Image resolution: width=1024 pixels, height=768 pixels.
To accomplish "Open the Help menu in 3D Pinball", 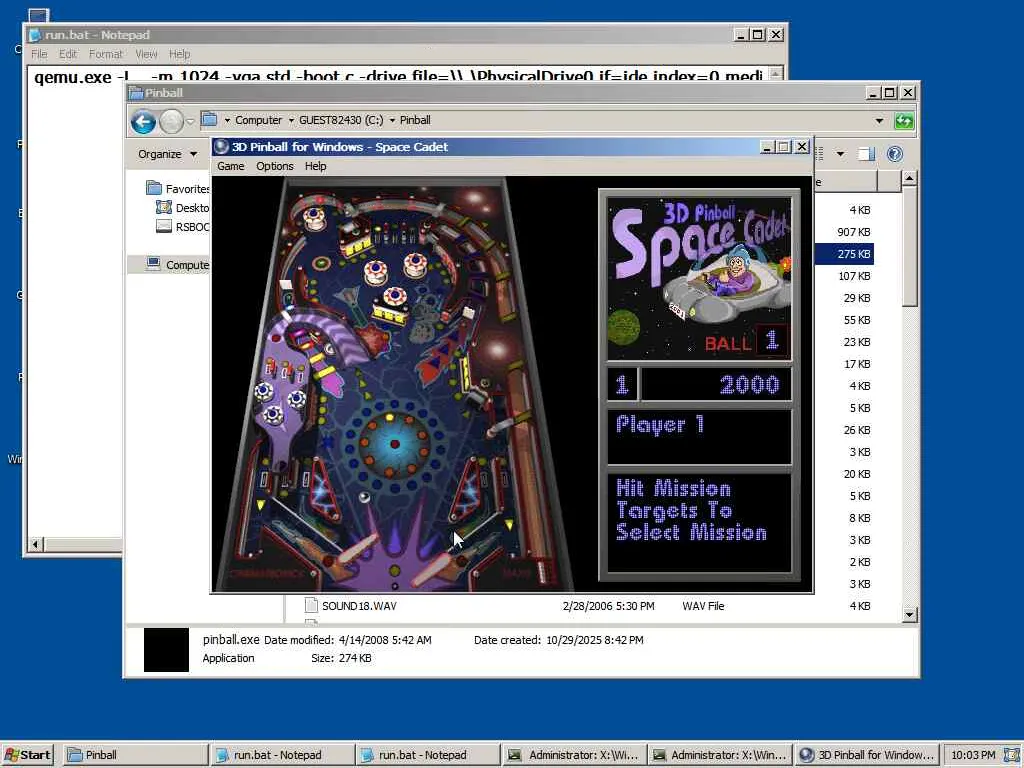I will tap(315, 166).
